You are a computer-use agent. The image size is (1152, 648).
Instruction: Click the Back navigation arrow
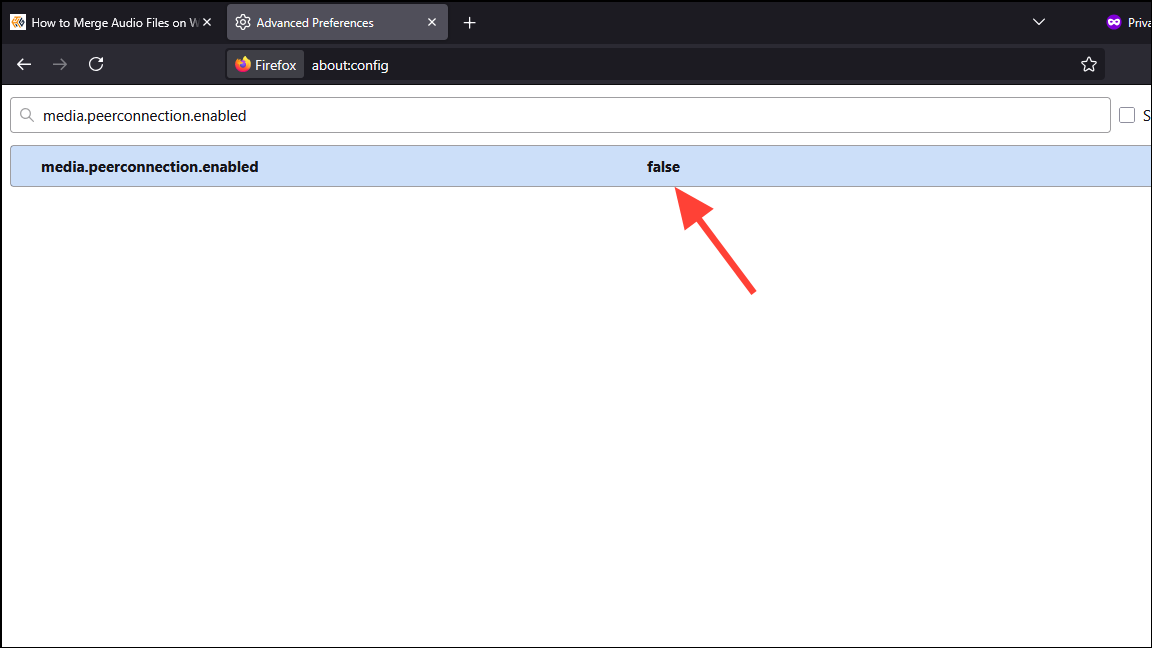coord(25,65)
